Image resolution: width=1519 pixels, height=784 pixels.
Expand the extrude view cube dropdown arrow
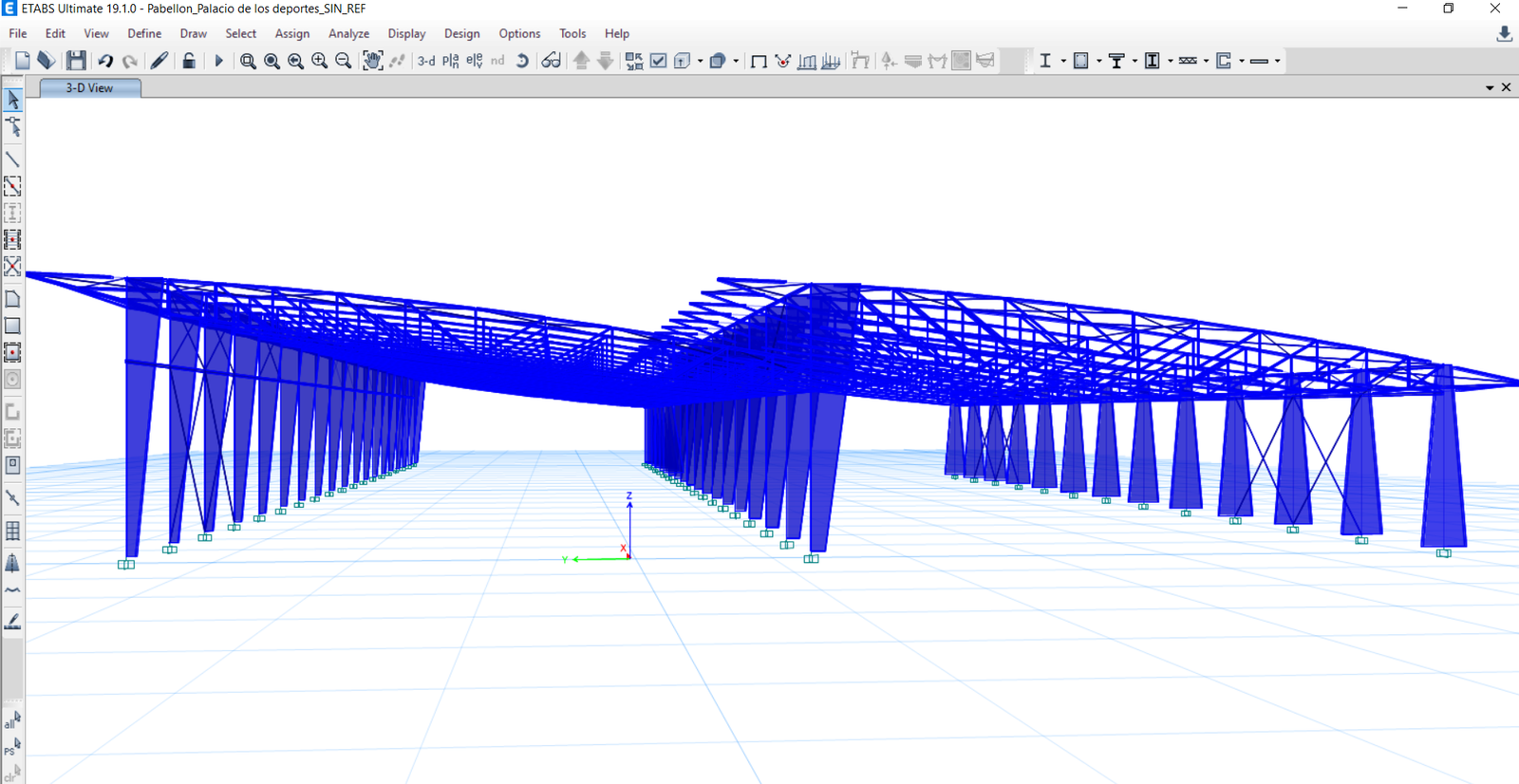coord(736,61)
